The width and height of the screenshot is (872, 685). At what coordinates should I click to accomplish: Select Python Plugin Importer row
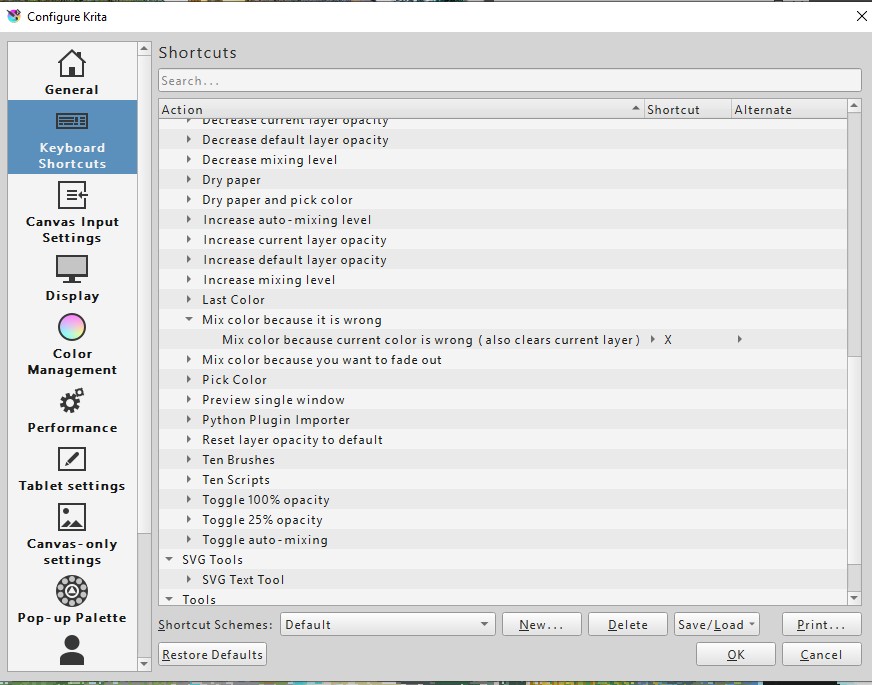tap(503, 420)
